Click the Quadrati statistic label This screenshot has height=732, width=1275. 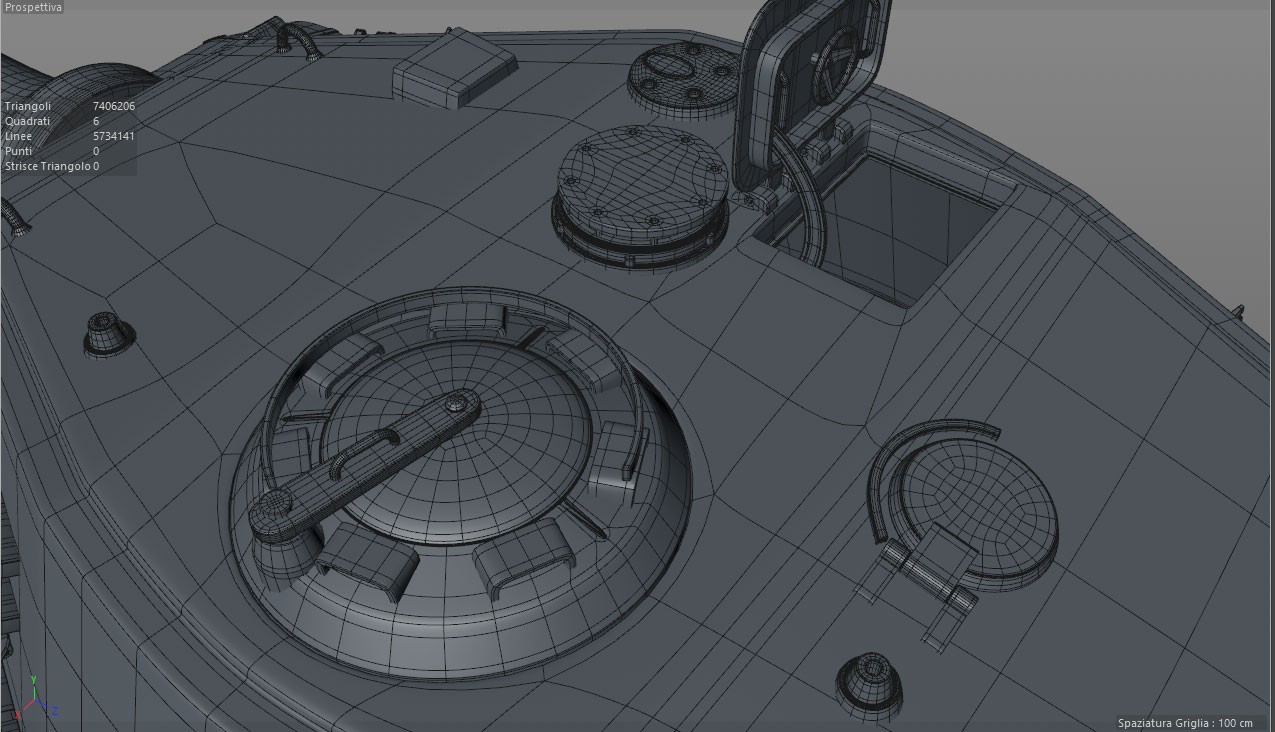(x=27, y=121)
